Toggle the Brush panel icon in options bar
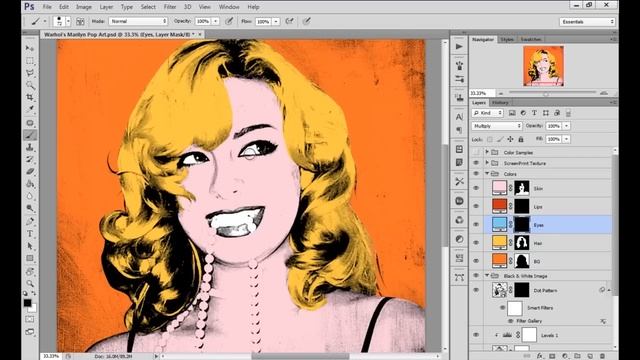Viewport: 640px width, 360px height. 80,21
